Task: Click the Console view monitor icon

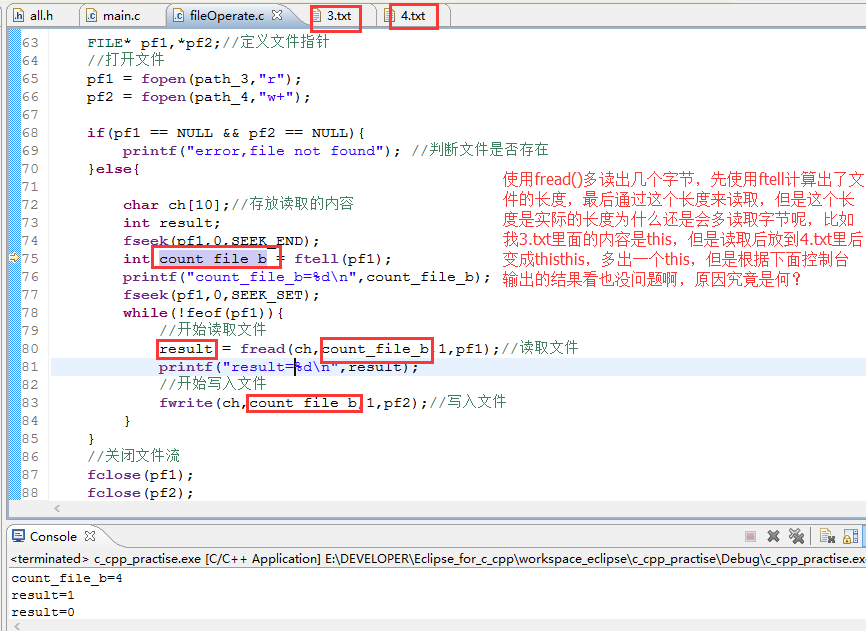Action: tap(19, 536)
